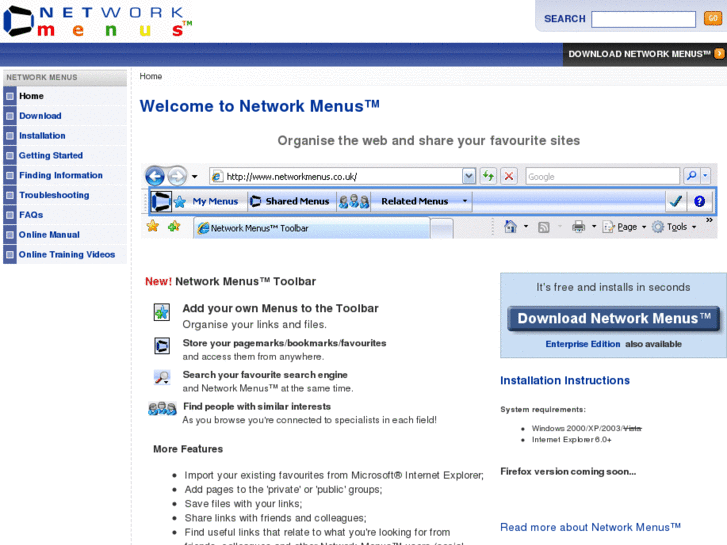727x545 pixels.
Task: Open the Finding Information sidebar item
Action: pyautogui.click(x=61, y=175)
